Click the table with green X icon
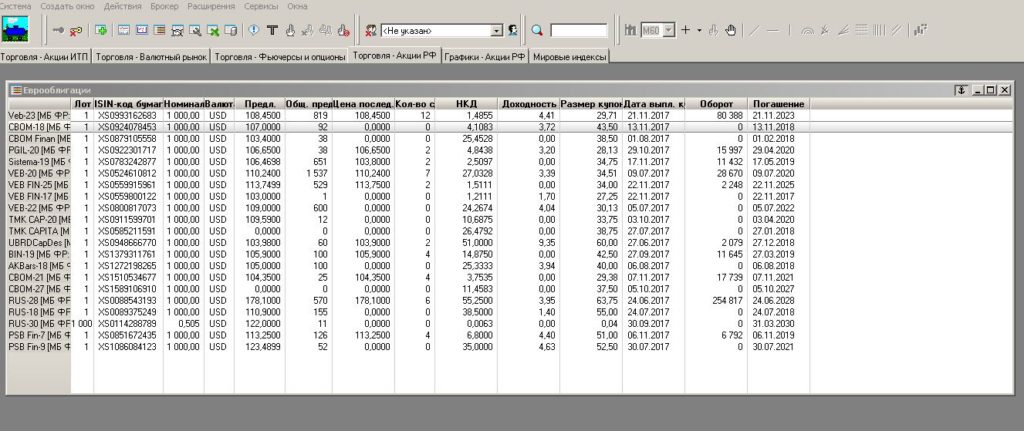The image size is (1024, 431). 213,30
